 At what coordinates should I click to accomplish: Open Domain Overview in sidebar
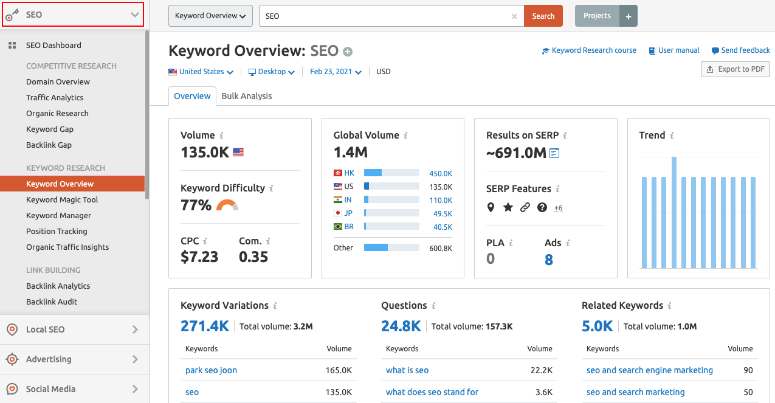click(x=58, y=82)
